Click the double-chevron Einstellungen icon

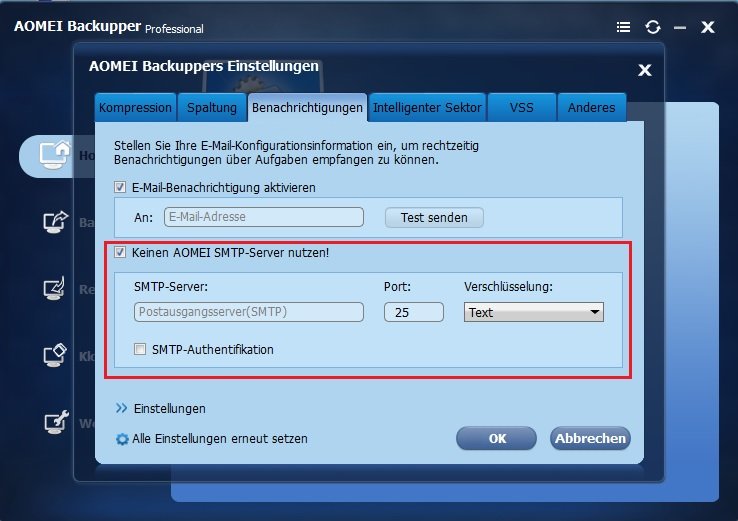pyautogui.click(x=121, y=408)
